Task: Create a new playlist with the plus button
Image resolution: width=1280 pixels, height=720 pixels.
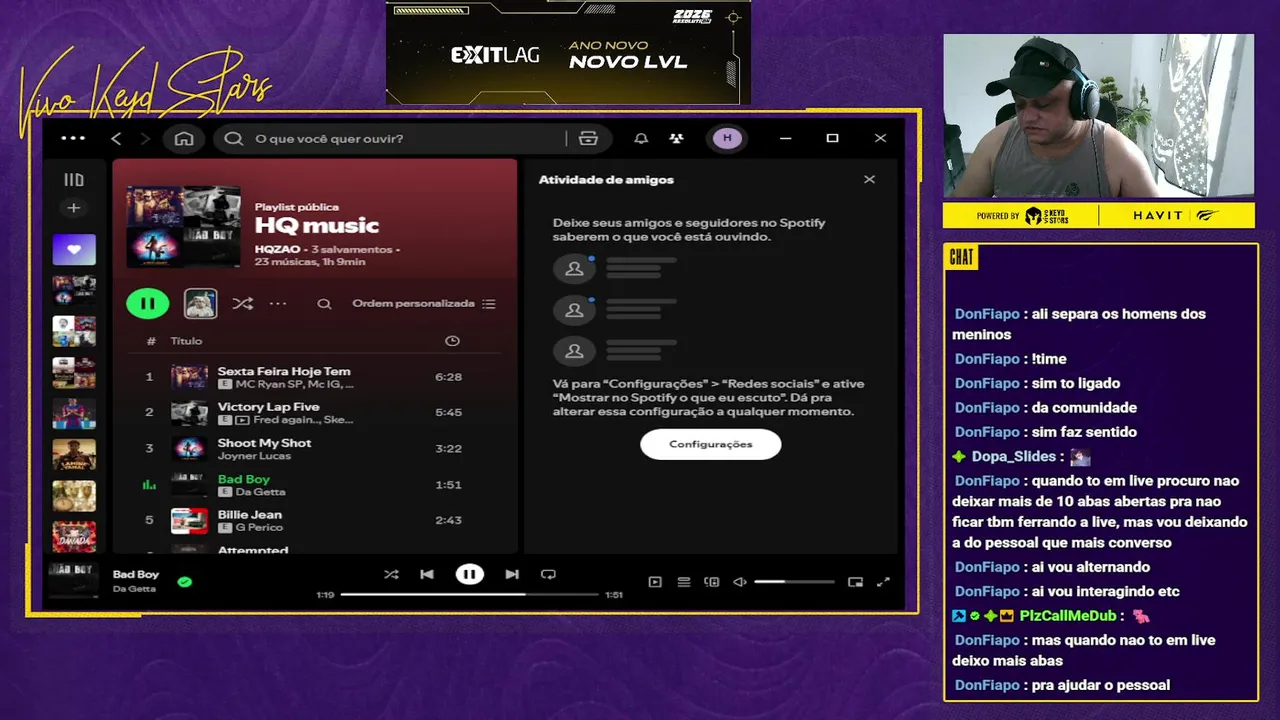Action: (73, 208)
